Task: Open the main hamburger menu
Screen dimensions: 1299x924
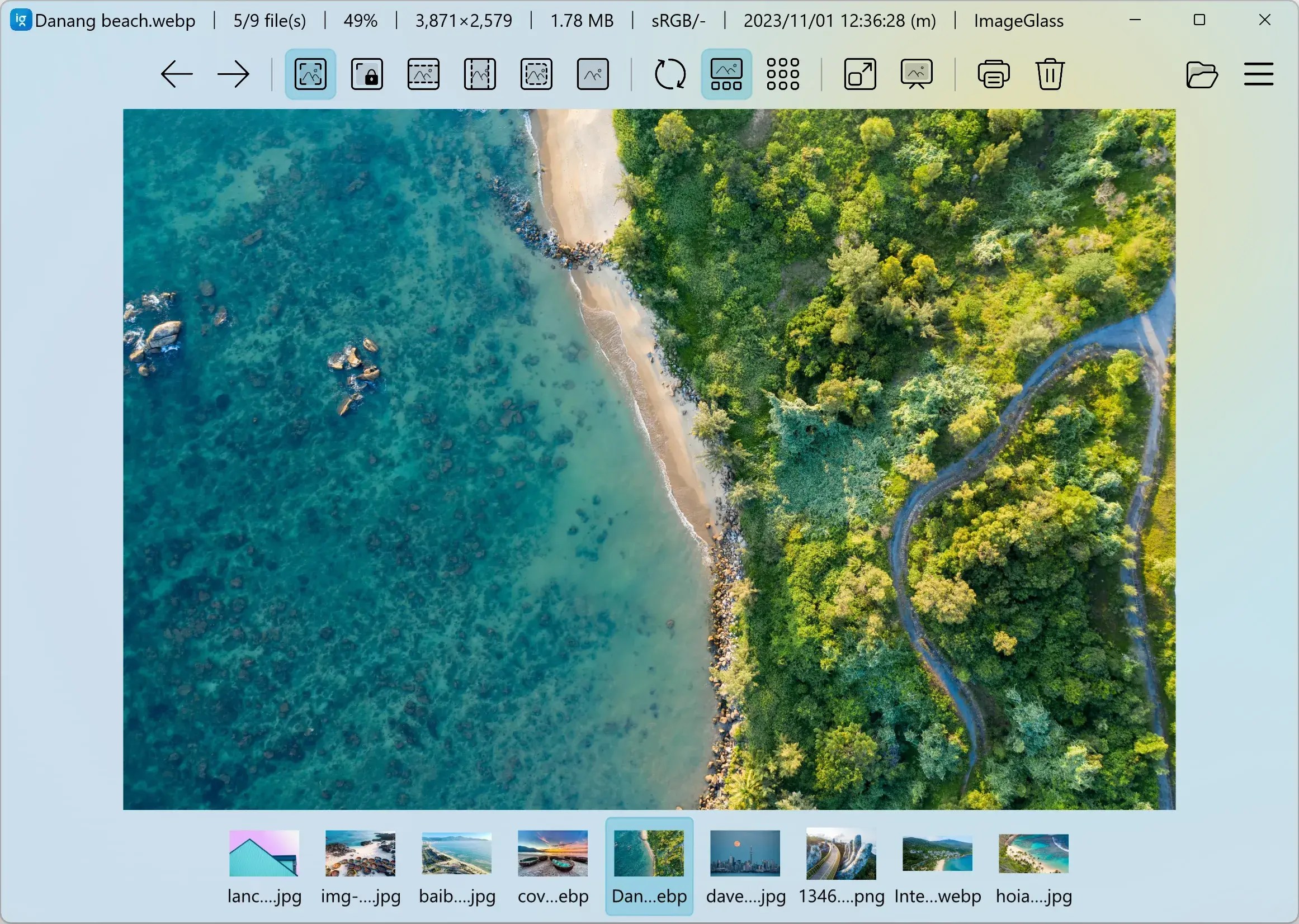Action: tap(1258, 74)
